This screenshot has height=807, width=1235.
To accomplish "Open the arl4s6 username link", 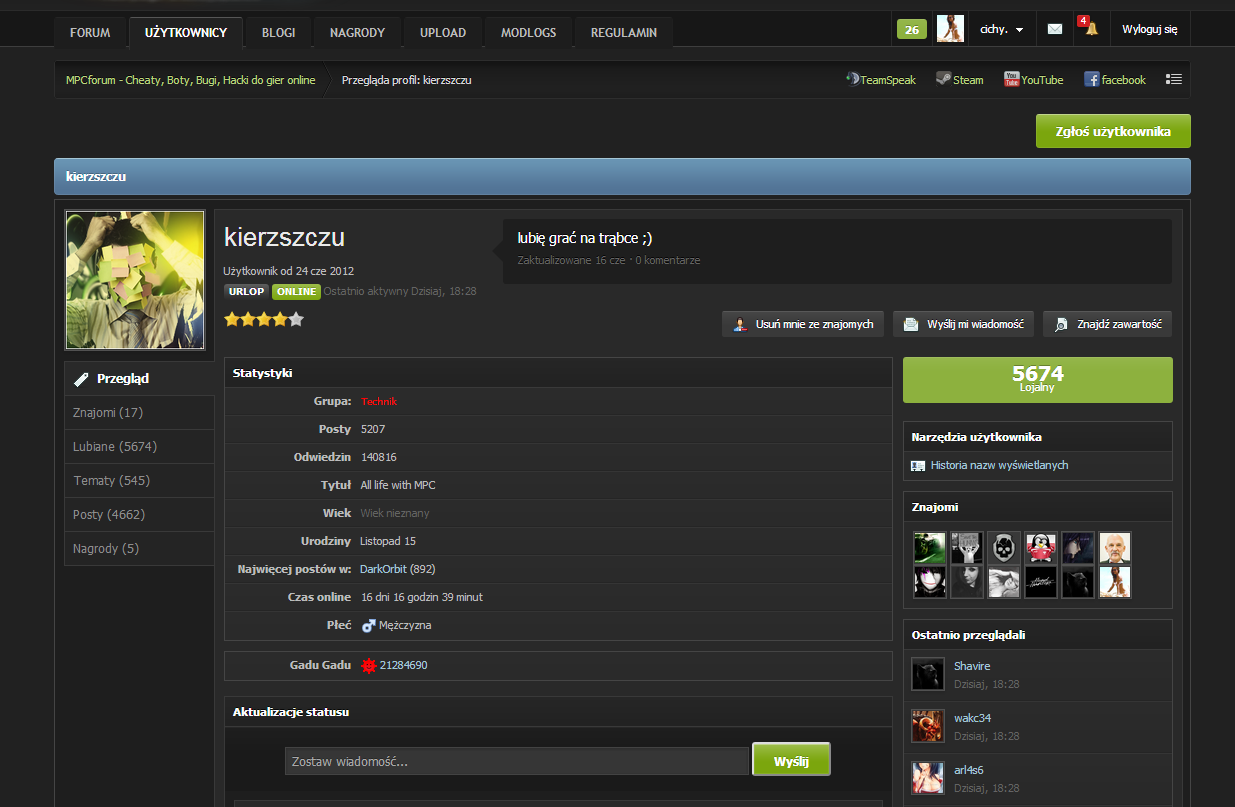I will pyautogui.click(x=968, y=770).
